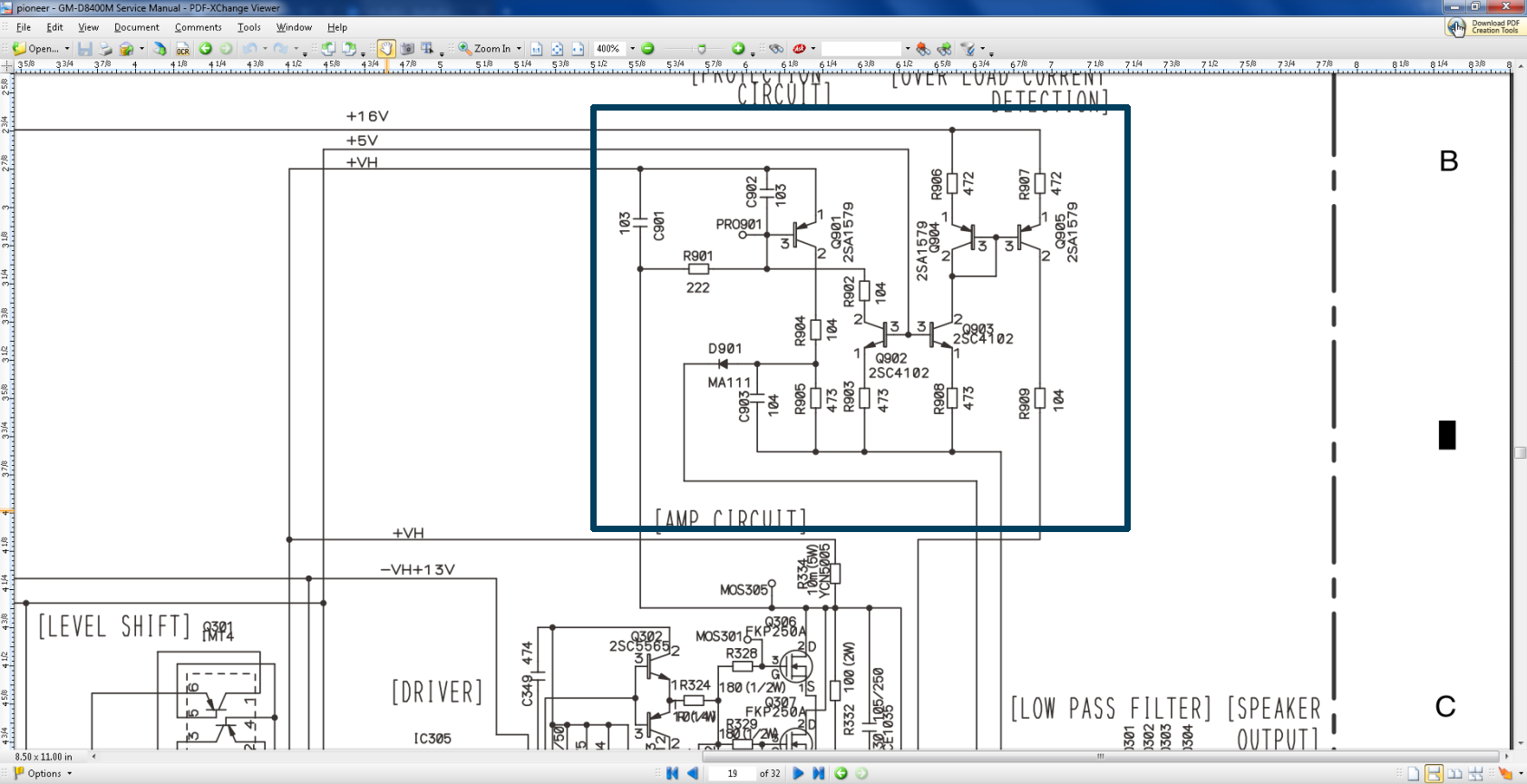Open Find with binoculars icon

point(776,49)
